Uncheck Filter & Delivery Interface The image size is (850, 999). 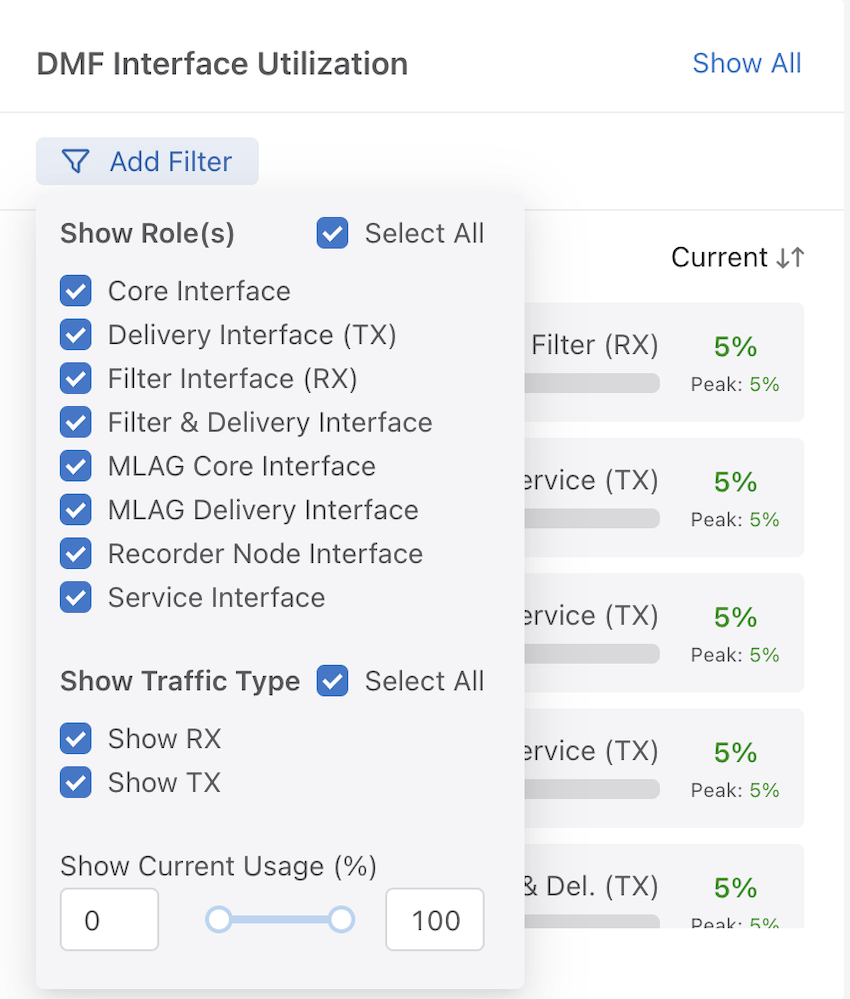(75, 422)
